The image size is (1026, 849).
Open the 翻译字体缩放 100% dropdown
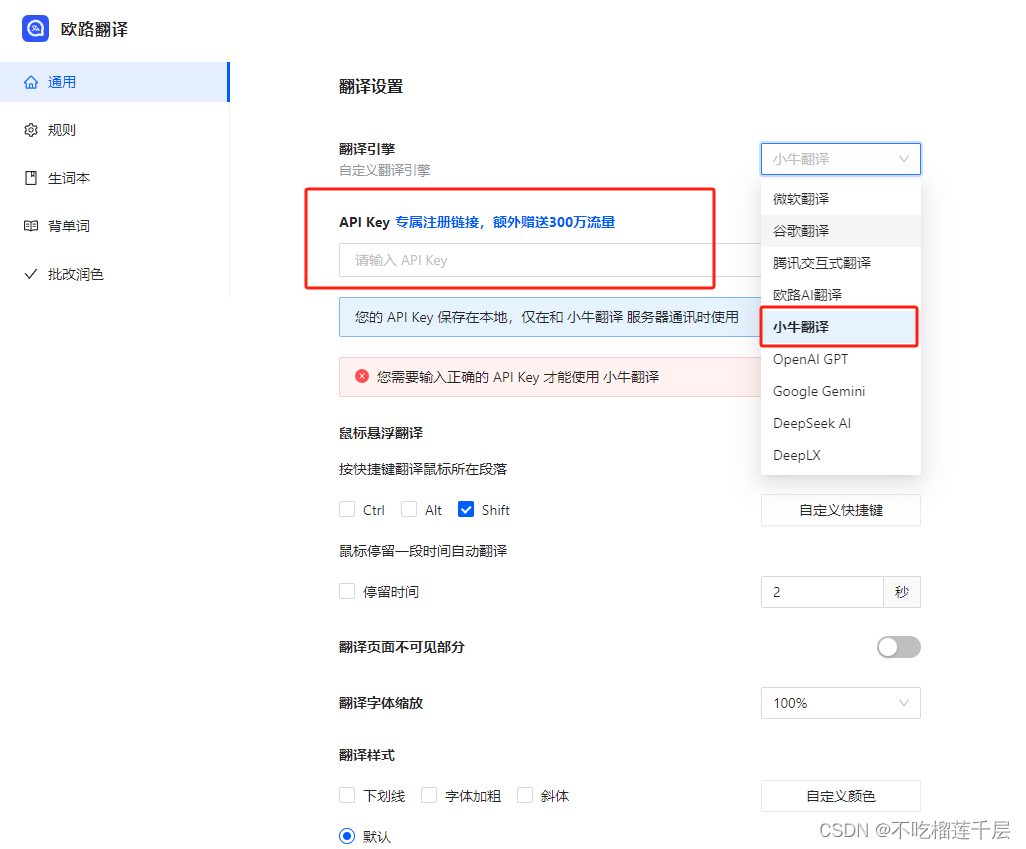point(840,703)
